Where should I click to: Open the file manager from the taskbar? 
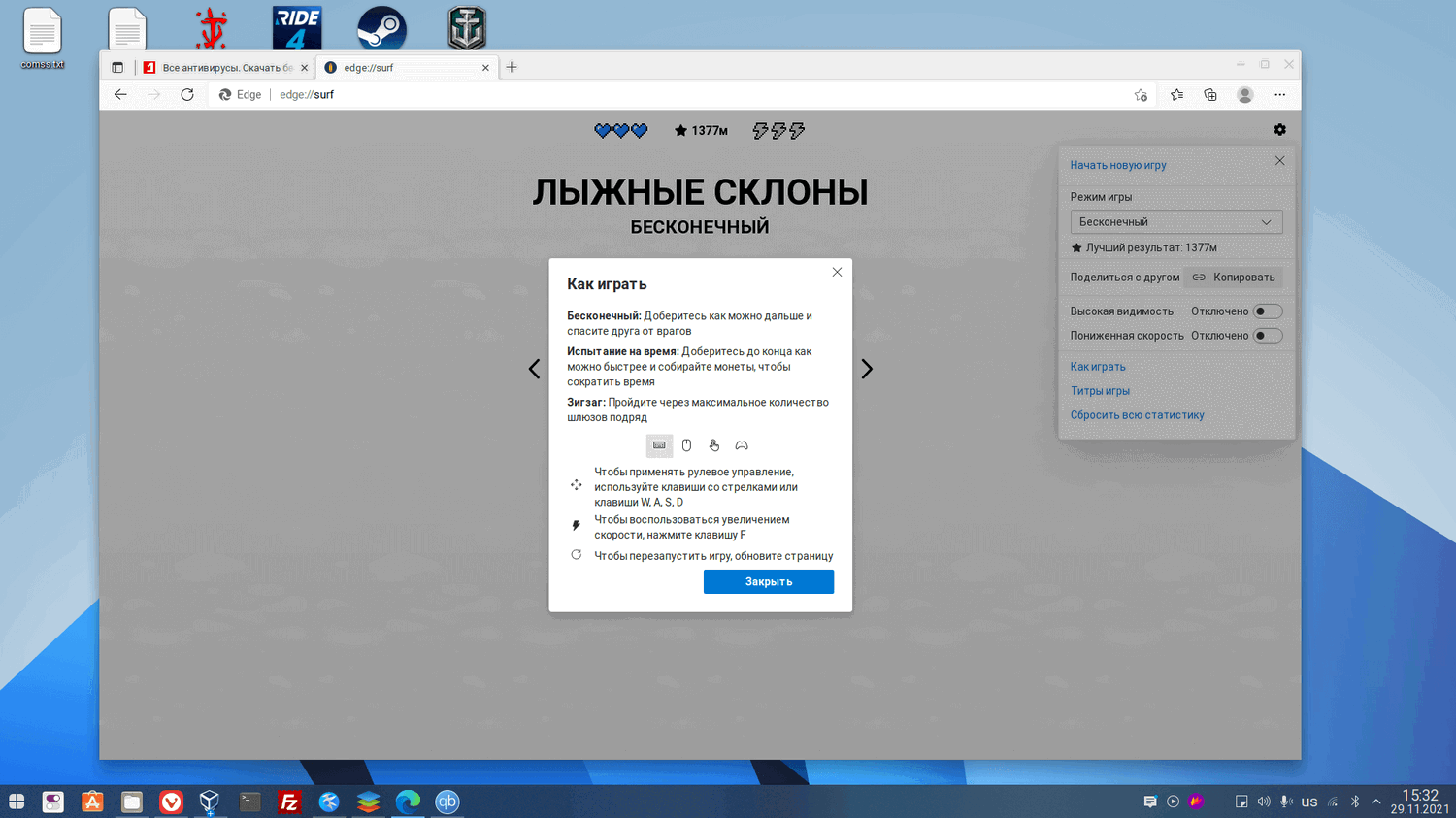point(132,802)
